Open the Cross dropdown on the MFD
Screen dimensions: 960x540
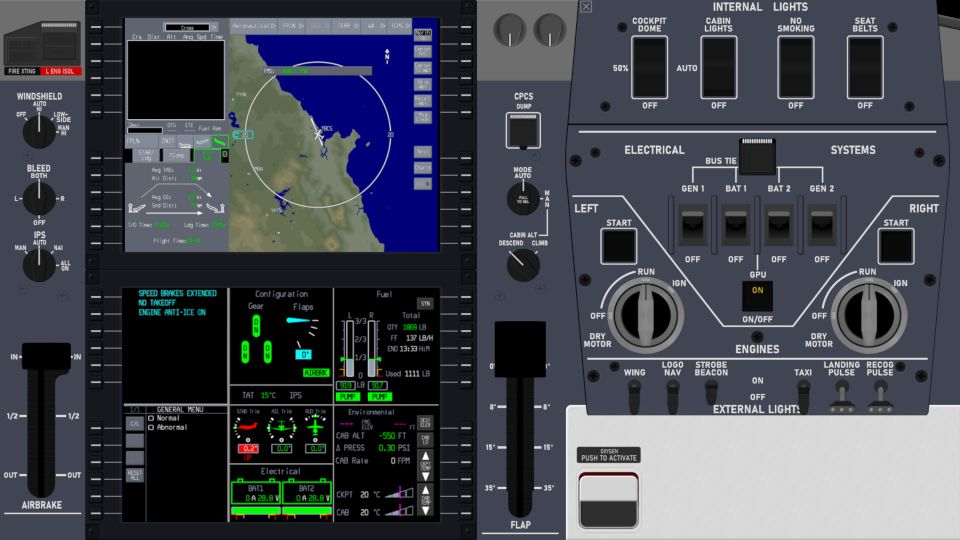coord(190,28)
